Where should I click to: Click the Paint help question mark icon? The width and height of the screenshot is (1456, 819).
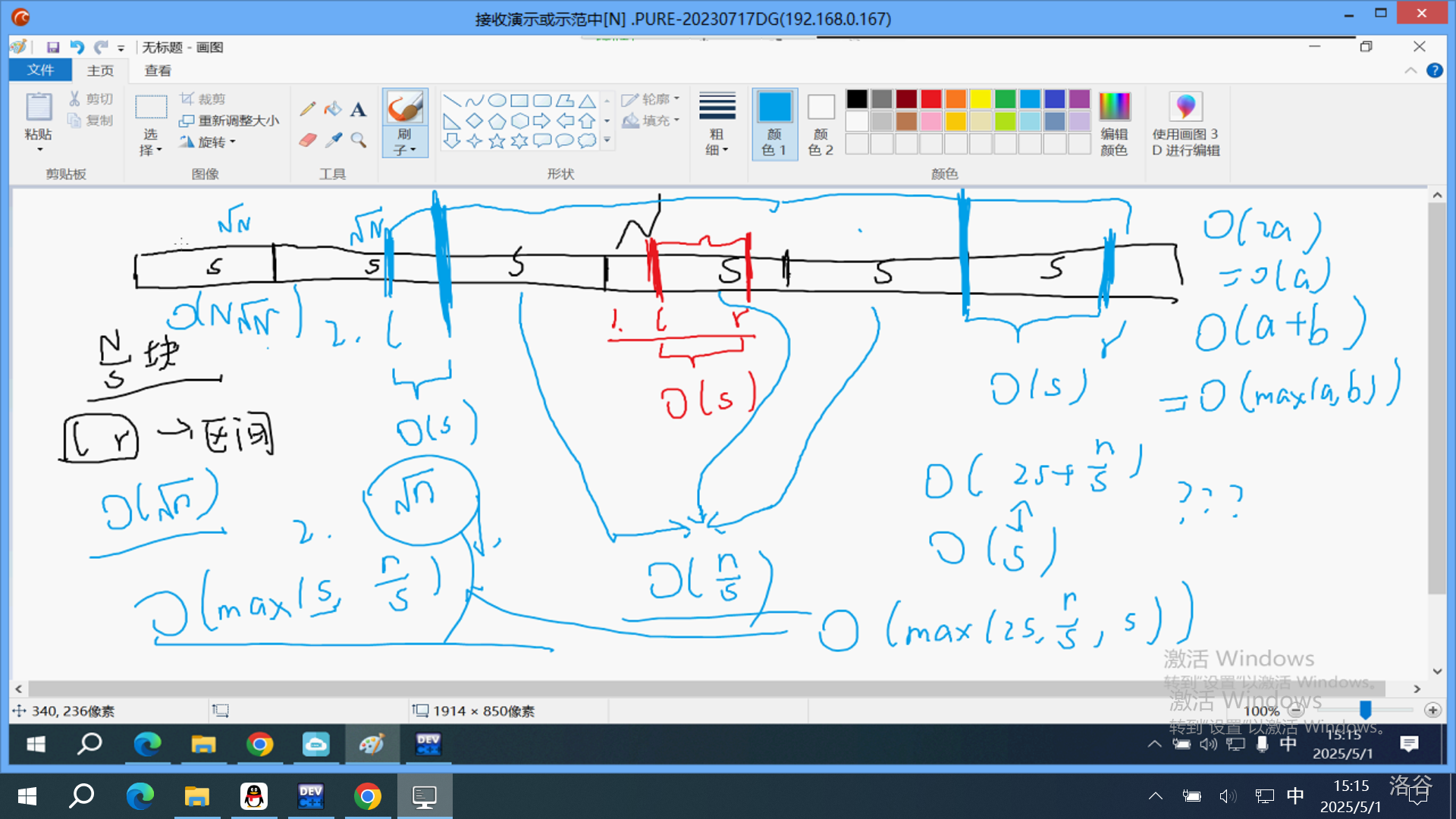tap(1435, 71)
